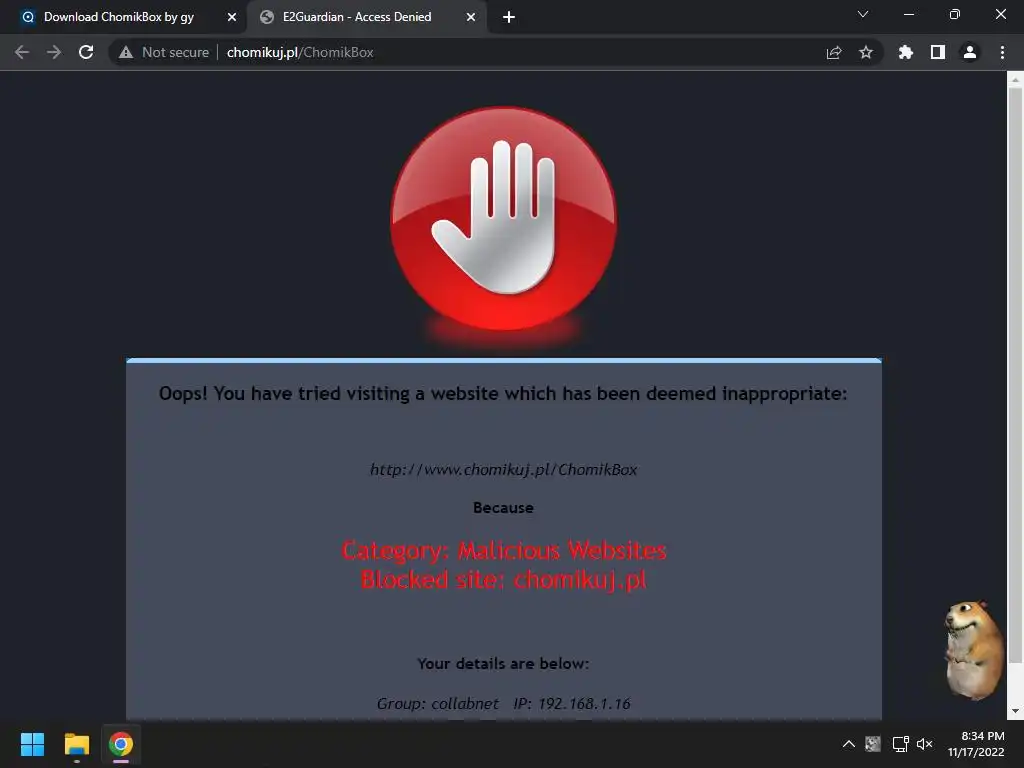Open the Extensions puzzle icon

(906, 52)
